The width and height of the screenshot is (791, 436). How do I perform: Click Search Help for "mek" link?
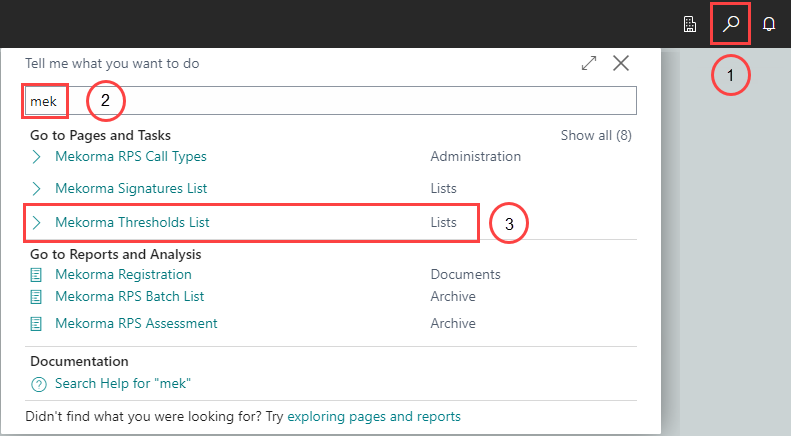[121, 385]
